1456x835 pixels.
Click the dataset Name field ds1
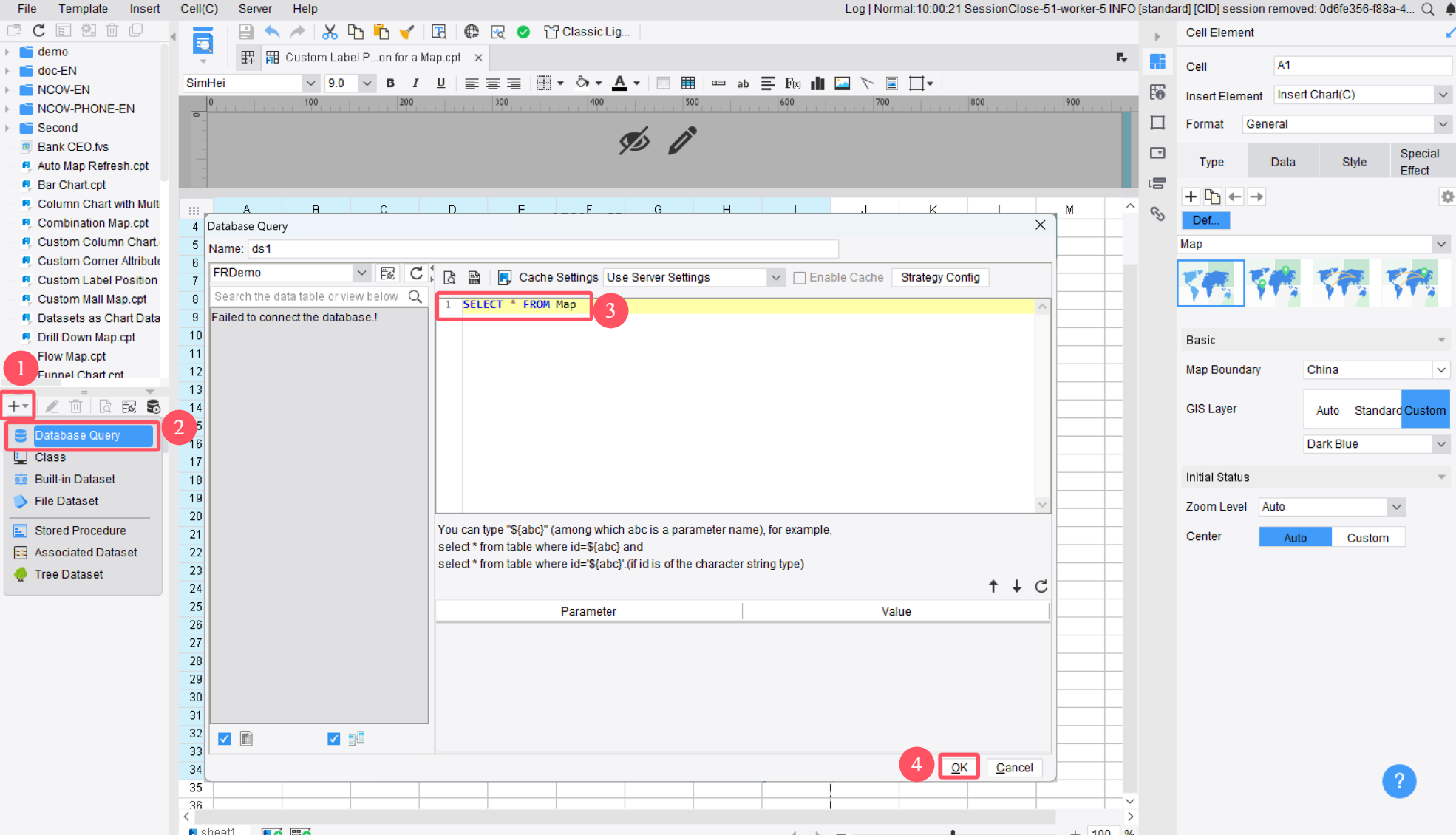pos(543,249)
